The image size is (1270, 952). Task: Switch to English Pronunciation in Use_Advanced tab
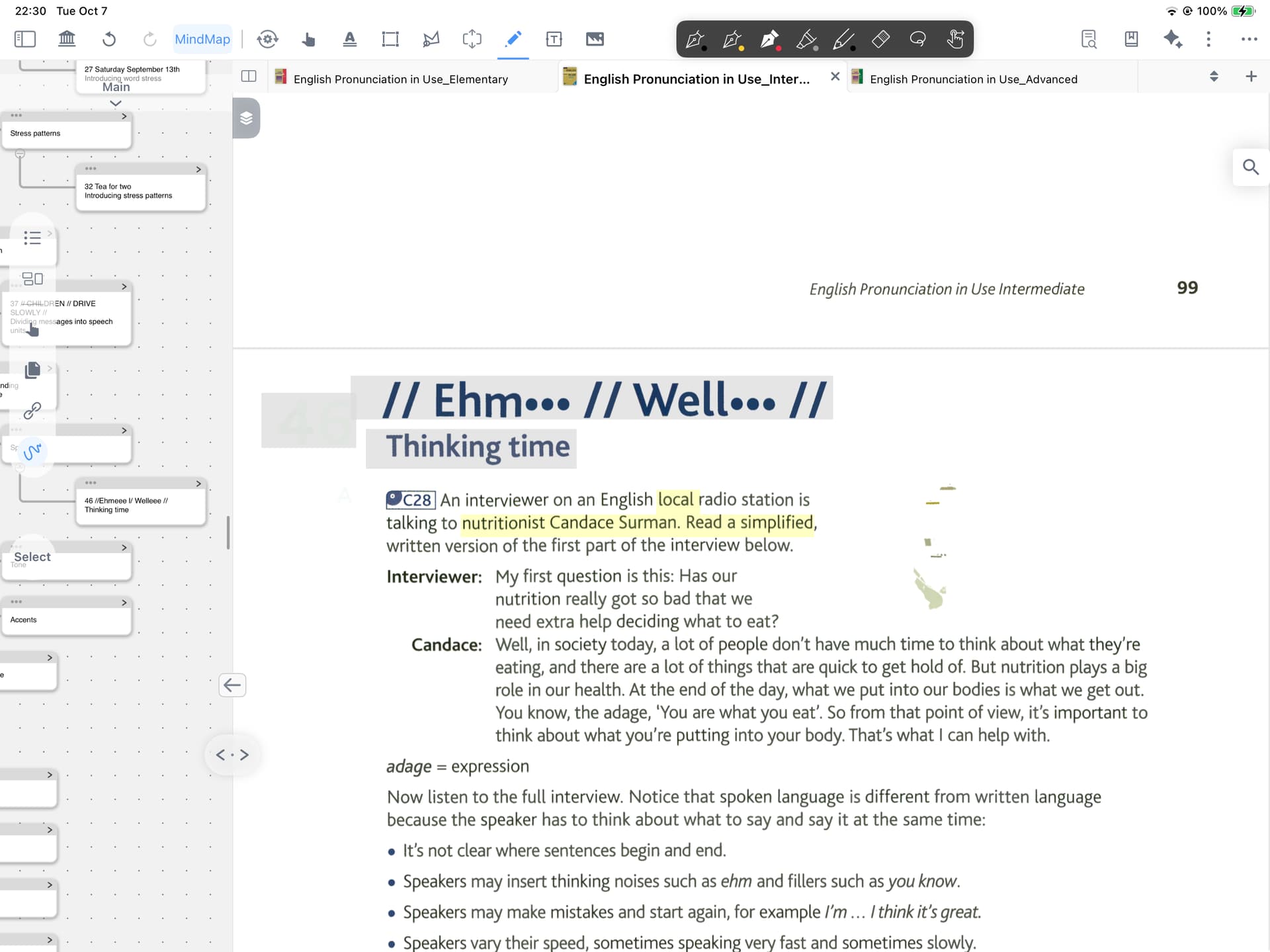point(973,79)
